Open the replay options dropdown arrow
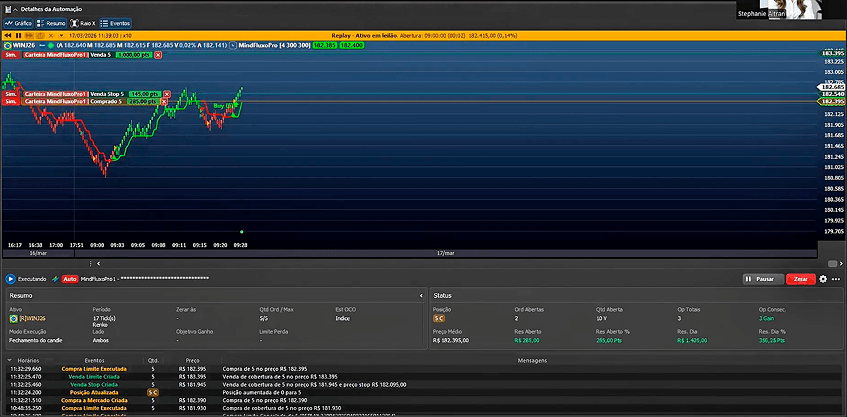Viewport: 847px width, 417px height. (x=61, y=35)
